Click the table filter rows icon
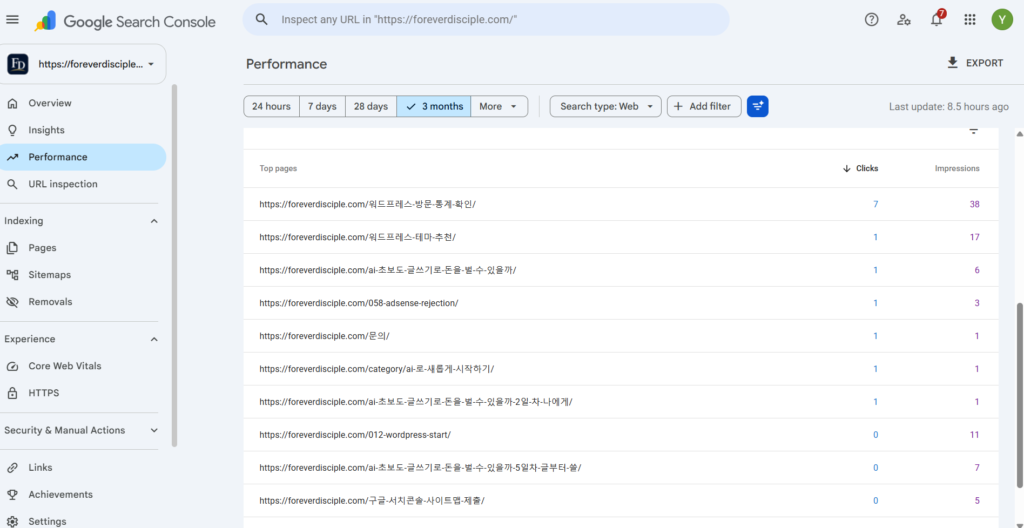 pyautogui.click(x=973, y=131)
